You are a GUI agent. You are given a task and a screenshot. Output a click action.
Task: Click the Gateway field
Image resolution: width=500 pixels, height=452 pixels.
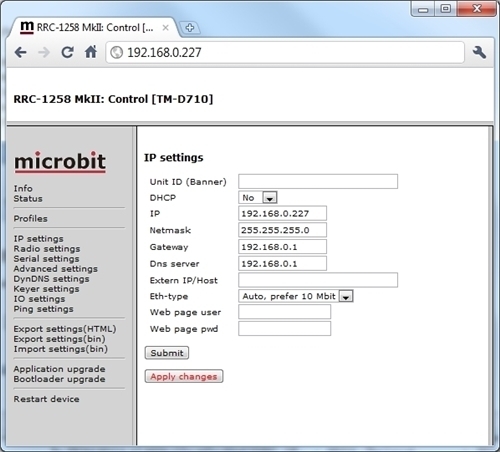coord(282,247)
